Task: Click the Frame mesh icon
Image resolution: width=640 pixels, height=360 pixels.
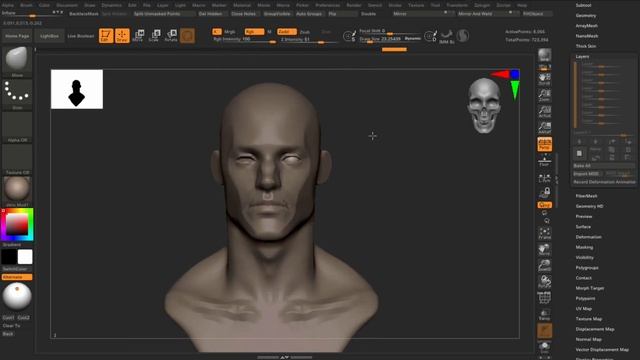Action: tap(544, 234)
